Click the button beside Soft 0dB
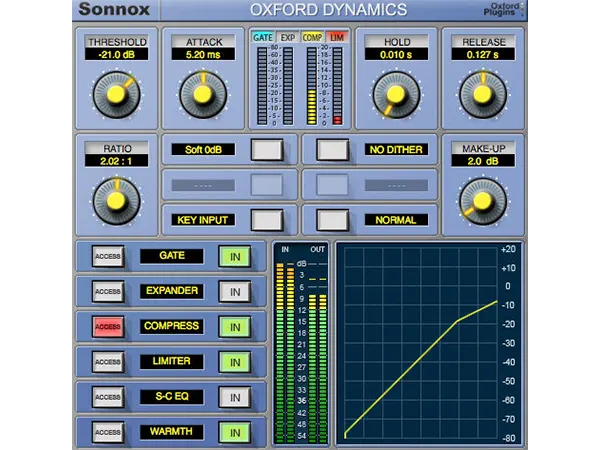The height and width of the screenshot is (450, 600). 267,150
